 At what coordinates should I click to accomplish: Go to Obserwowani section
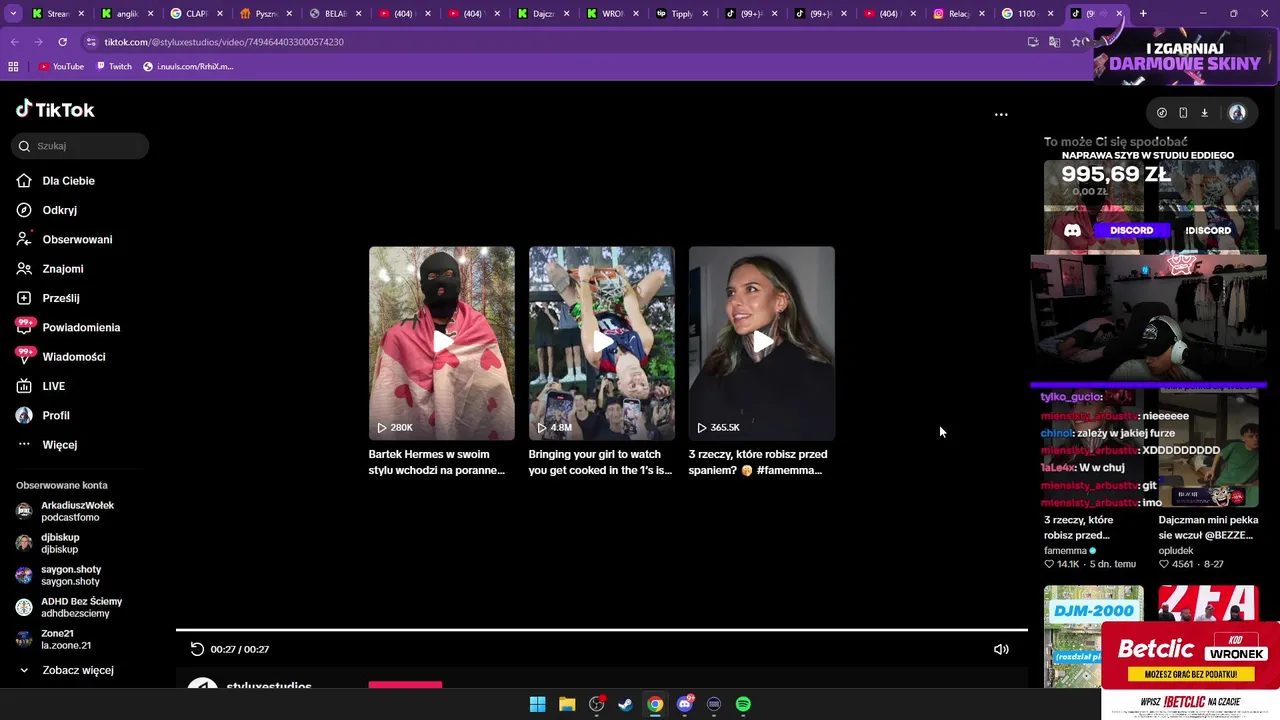(77, 240)
